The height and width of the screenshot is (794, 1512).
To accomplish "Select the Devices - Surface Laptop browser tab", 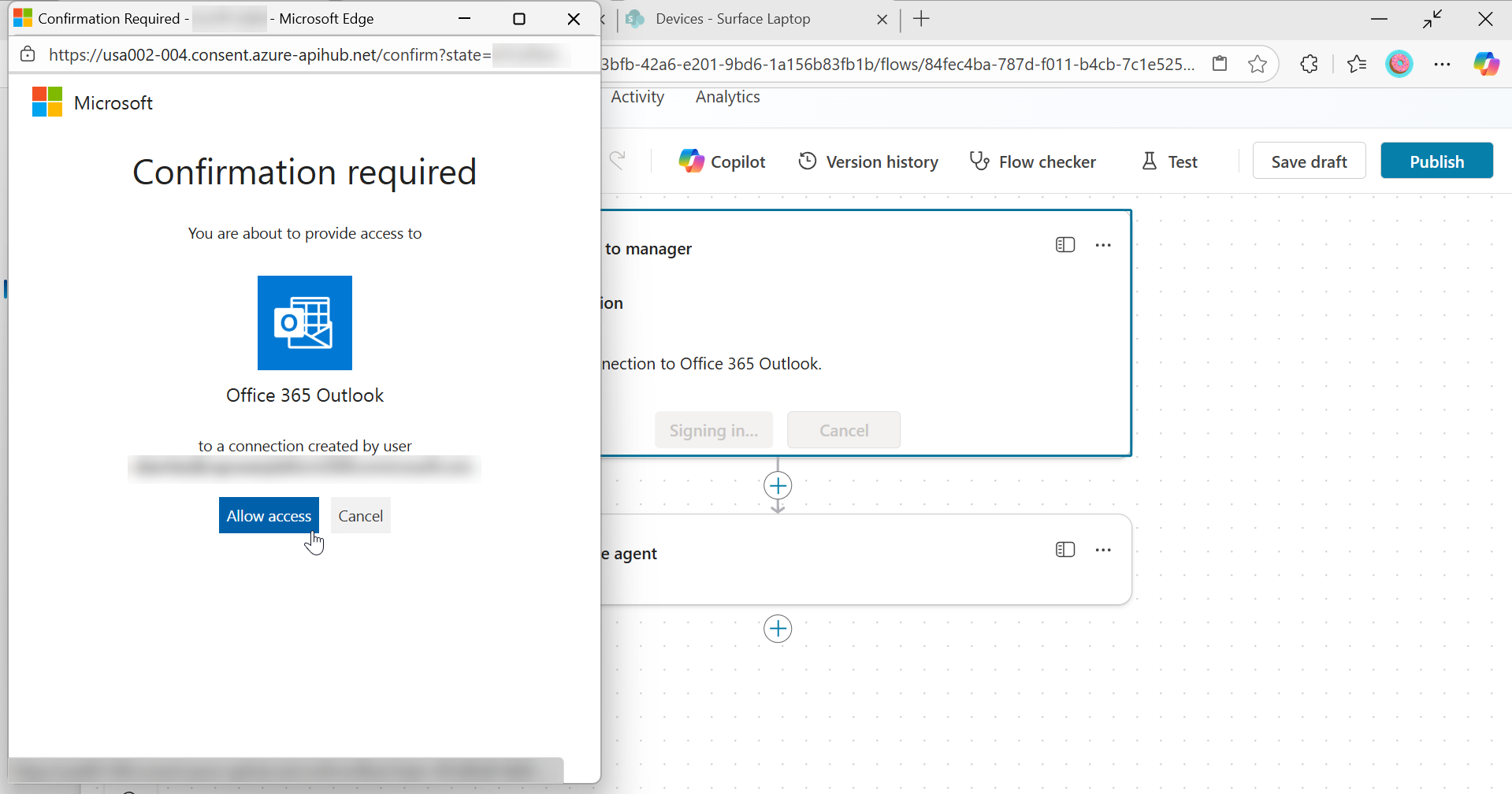I will click(x=733, y=18).
